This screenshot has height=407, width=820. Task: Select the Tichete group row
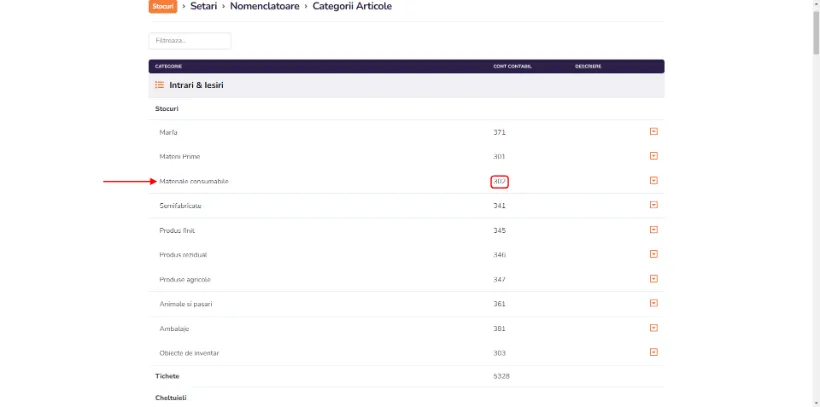[406, 376]
